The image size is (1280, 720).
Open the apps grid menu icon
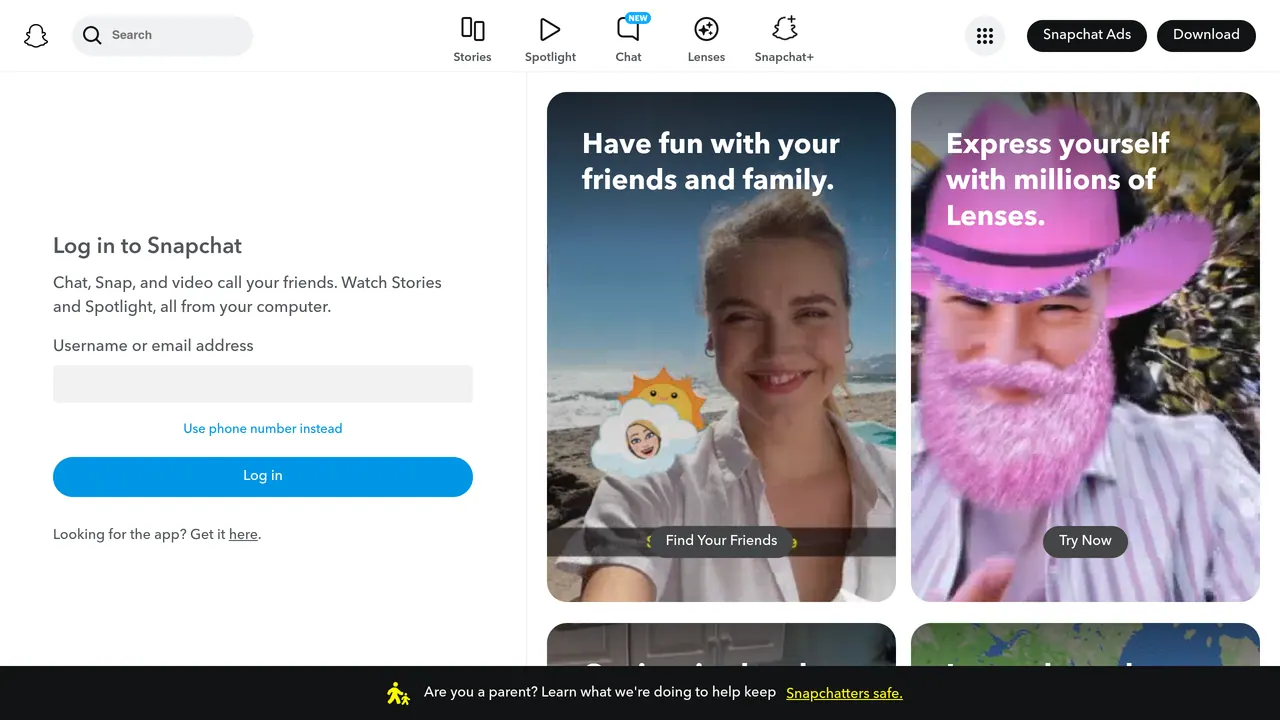click(x=985, y=36)
